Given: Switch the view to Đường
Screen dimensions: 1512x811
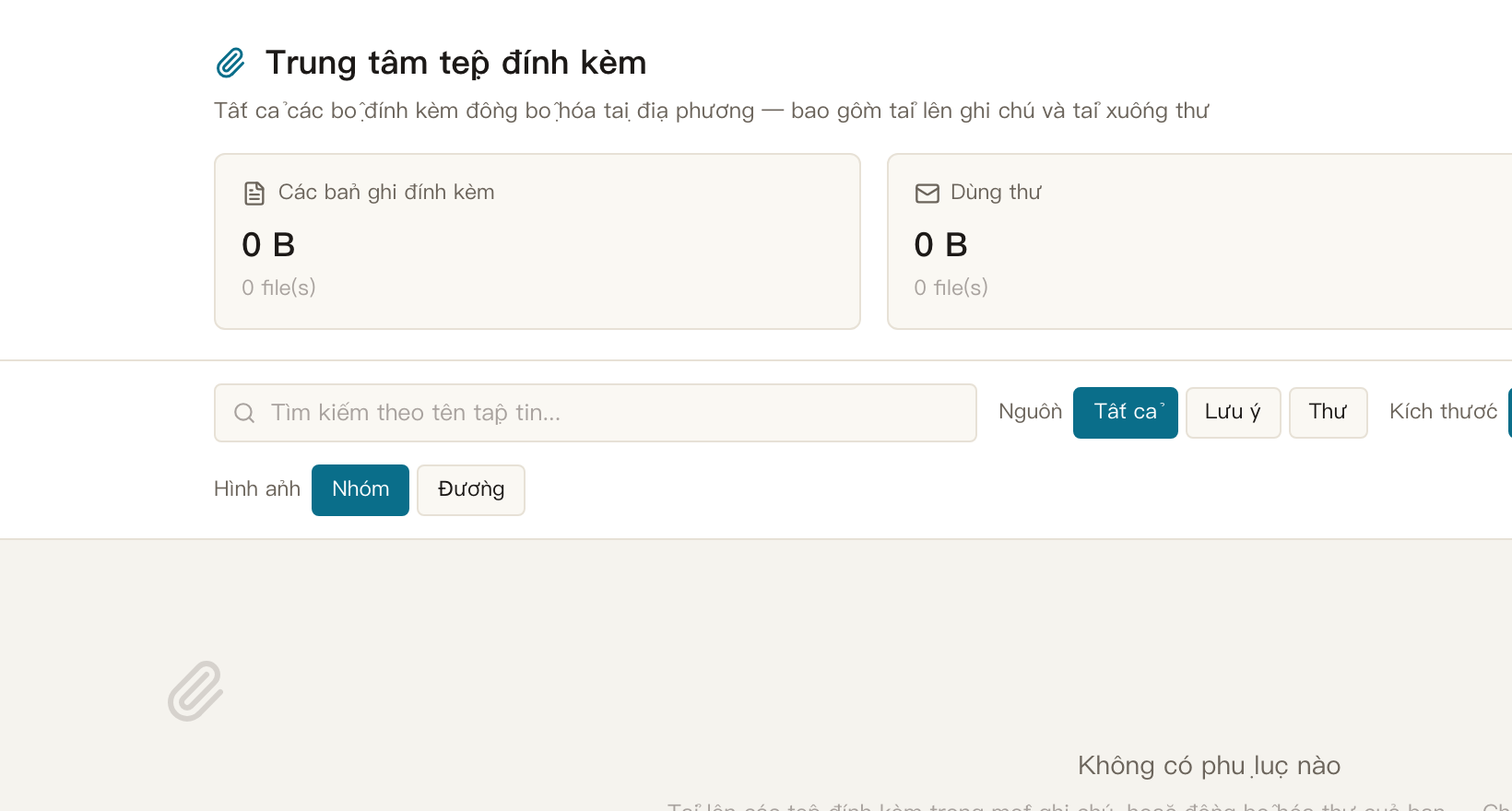Looking at the screenshot, I should (x=471, y=490).
